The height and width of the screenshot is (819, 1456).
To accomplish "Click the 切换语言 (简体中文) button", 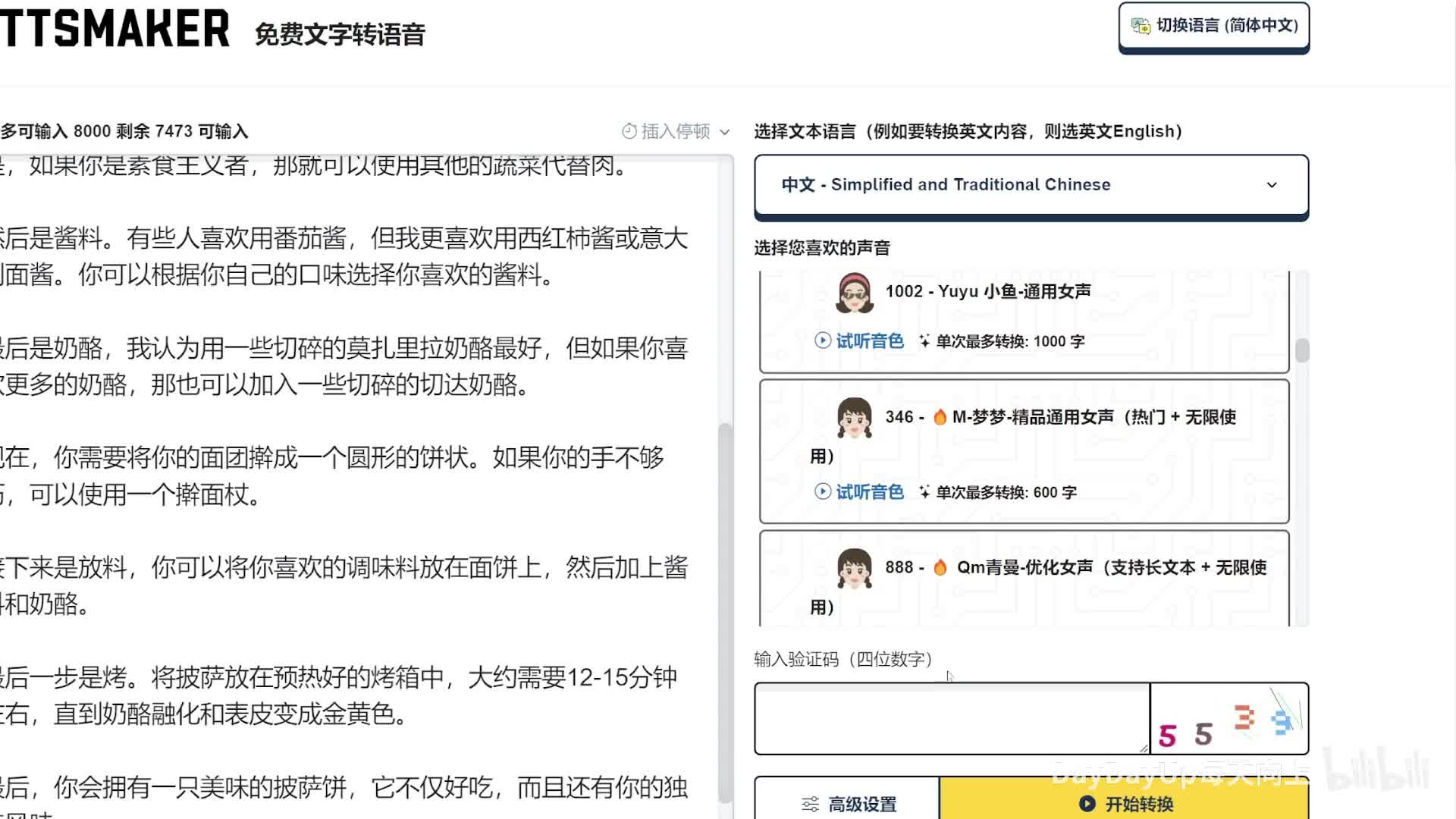I will pos(1214,26).
